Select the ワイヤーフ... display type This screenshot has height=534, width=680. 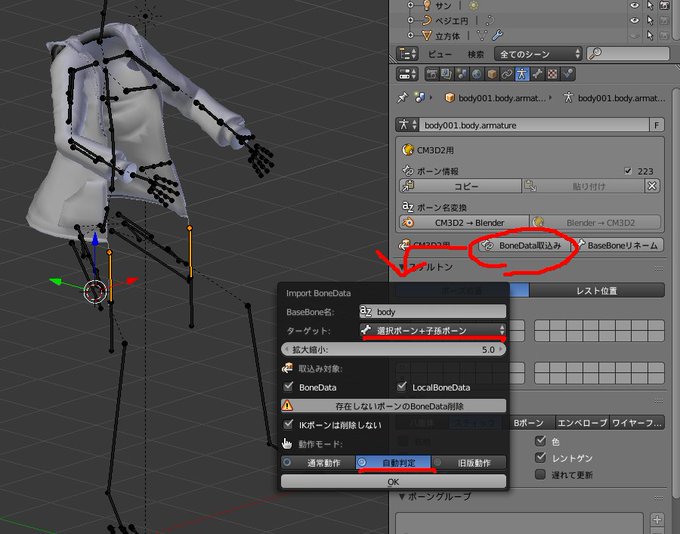tap(637, 423)
